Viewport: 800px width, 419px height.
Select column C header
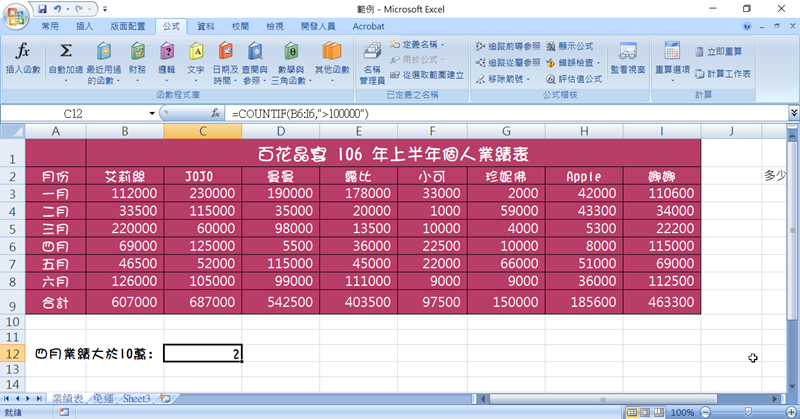(x=203, y=131)
